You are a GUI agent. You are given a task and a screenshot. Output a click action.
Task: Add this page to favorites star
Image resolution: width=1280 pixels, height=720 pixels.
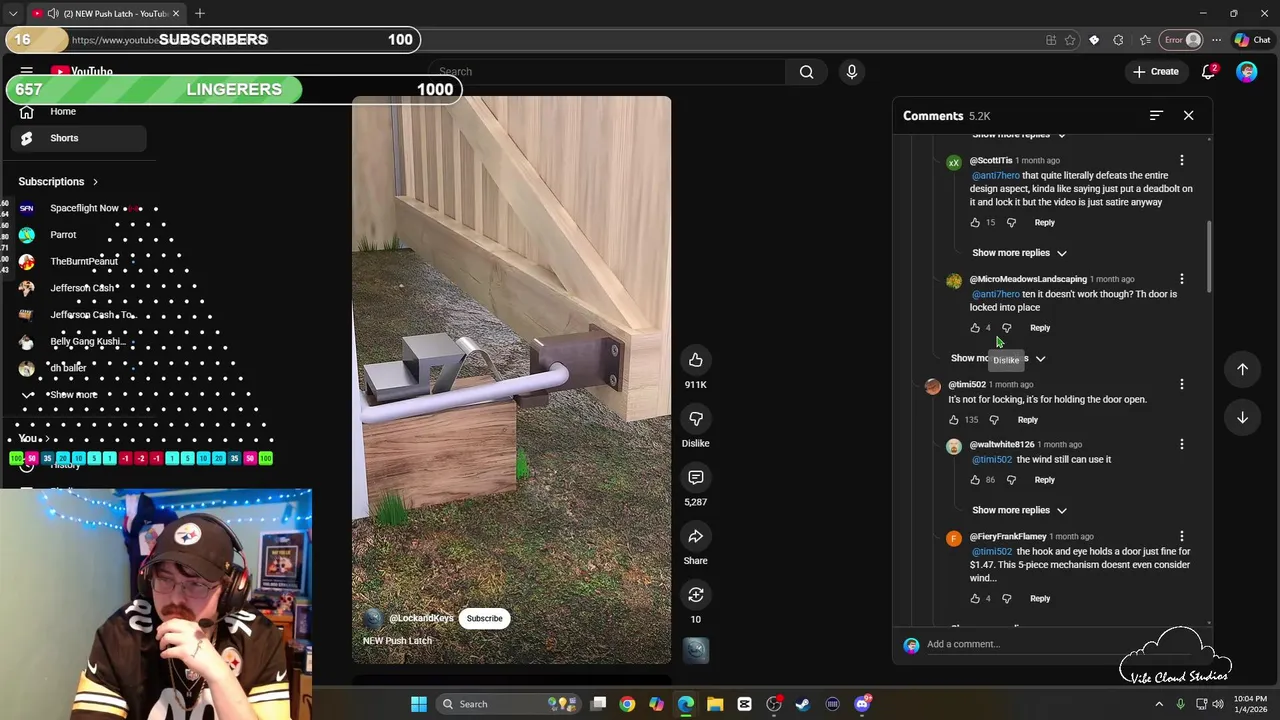[1070, 40]
